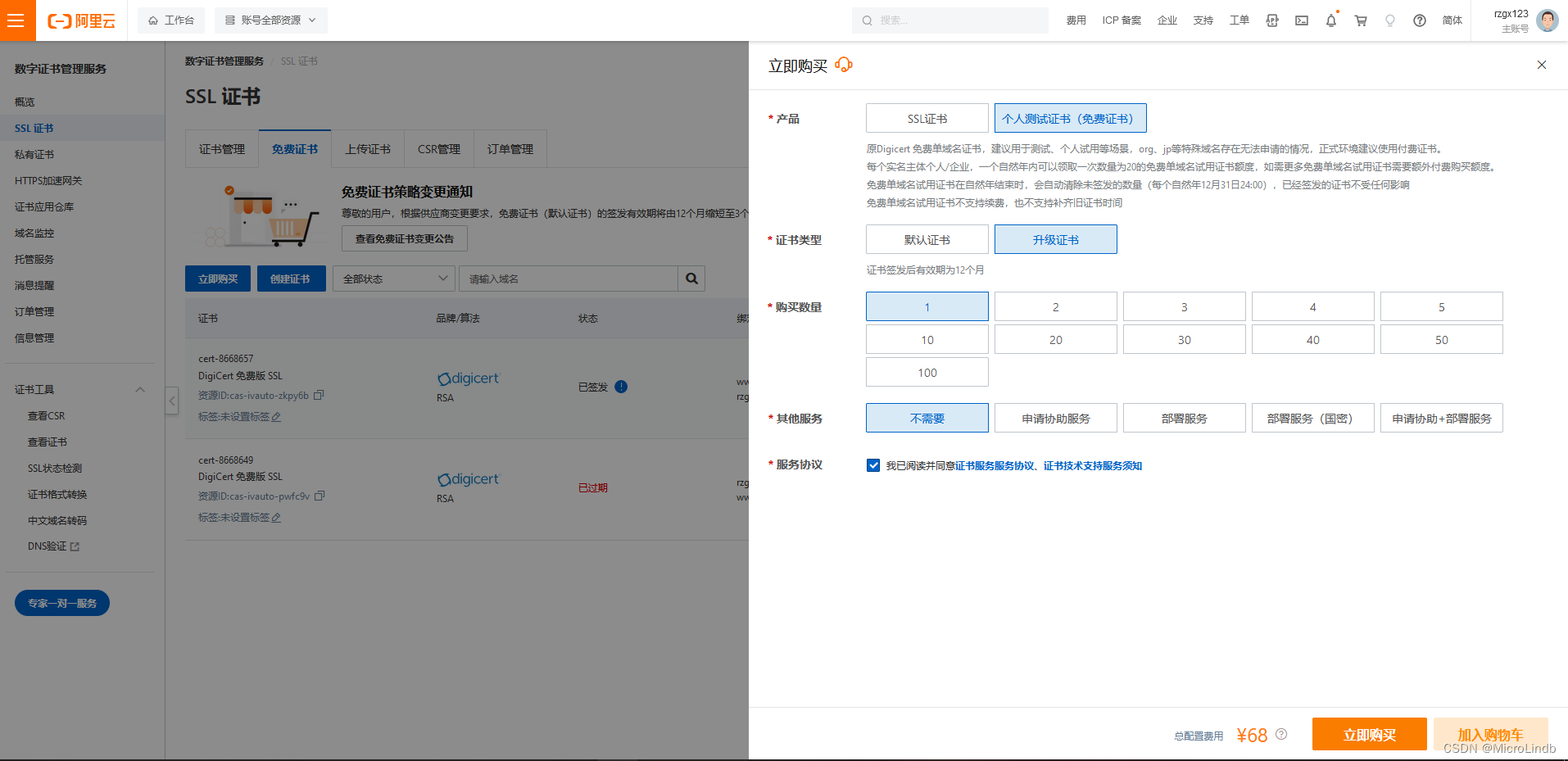Click the price help icon beside ¥68

(x=1281, y=734)
